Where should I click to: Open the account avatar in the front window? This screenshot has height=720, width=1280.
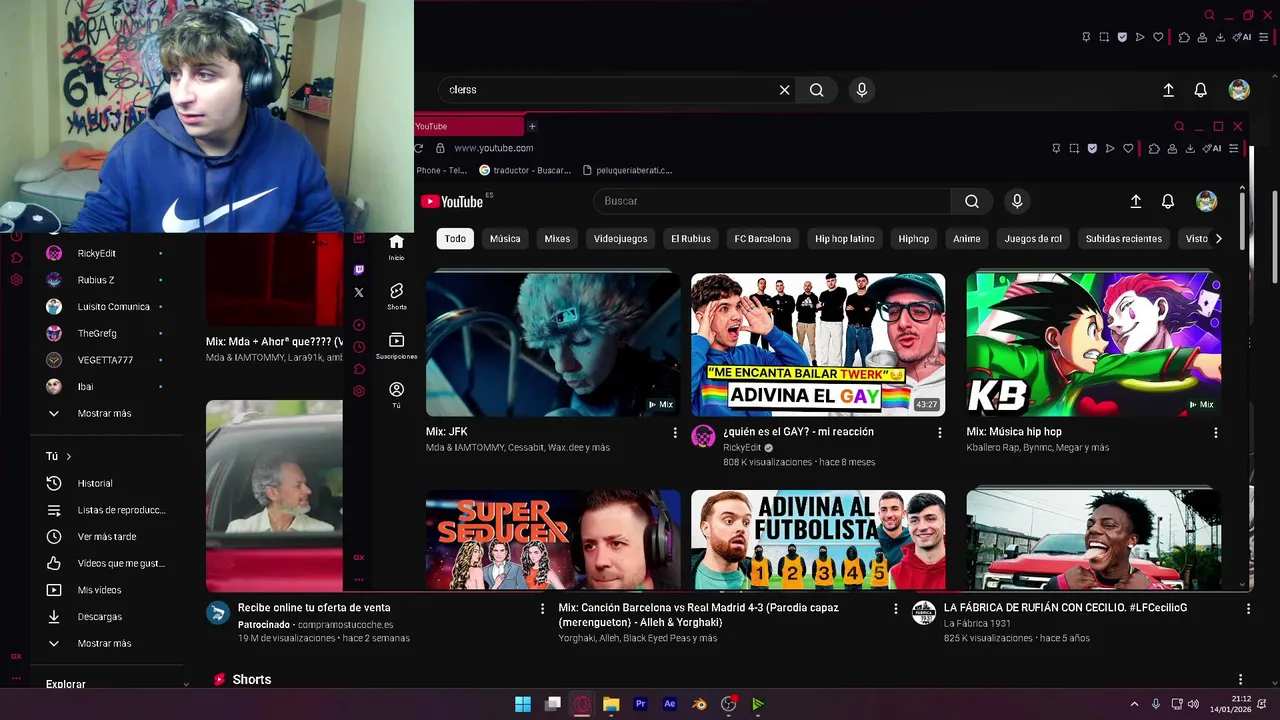pyautogui.click(x=1207, y=201)
